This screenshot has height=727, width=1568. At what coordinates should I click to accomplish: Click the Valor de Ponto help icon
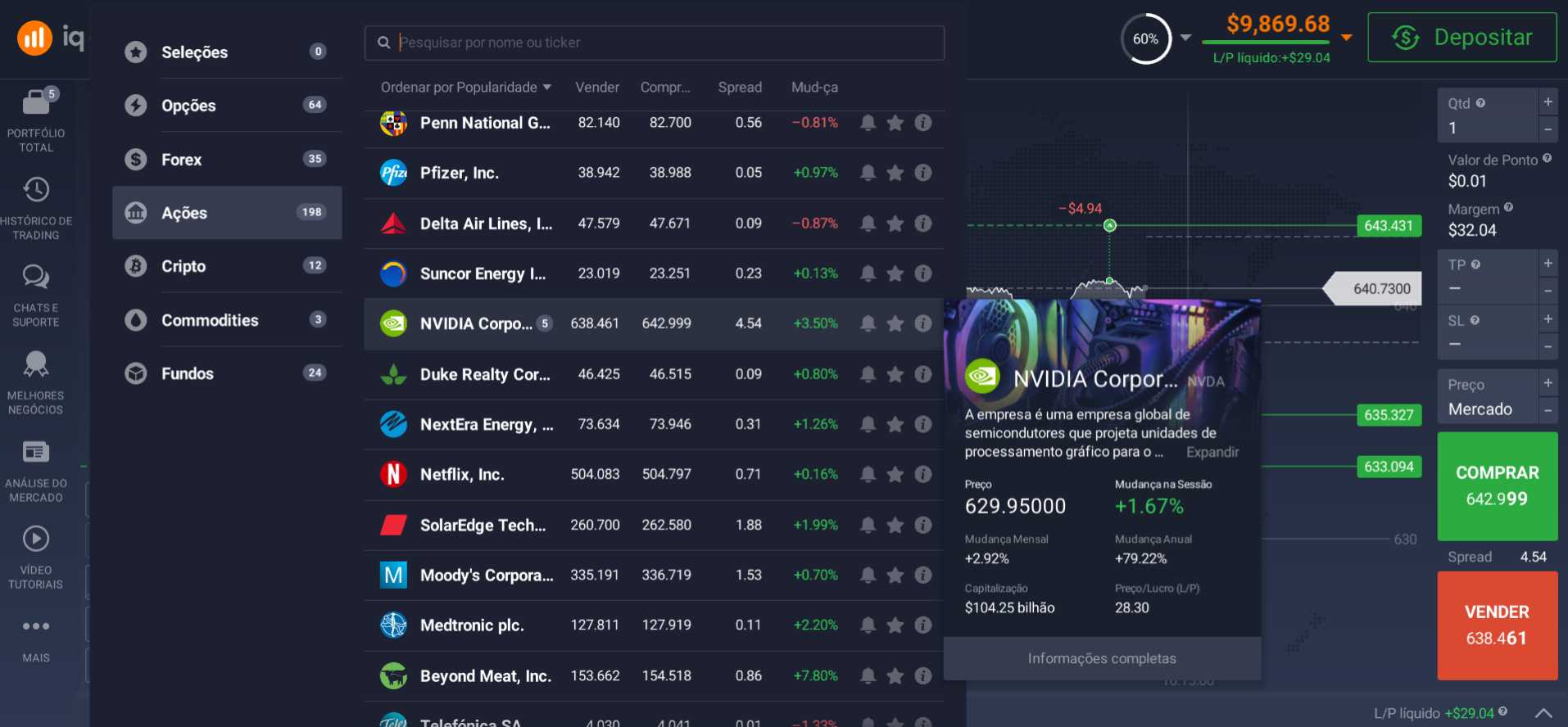[x=1547, y=159]
